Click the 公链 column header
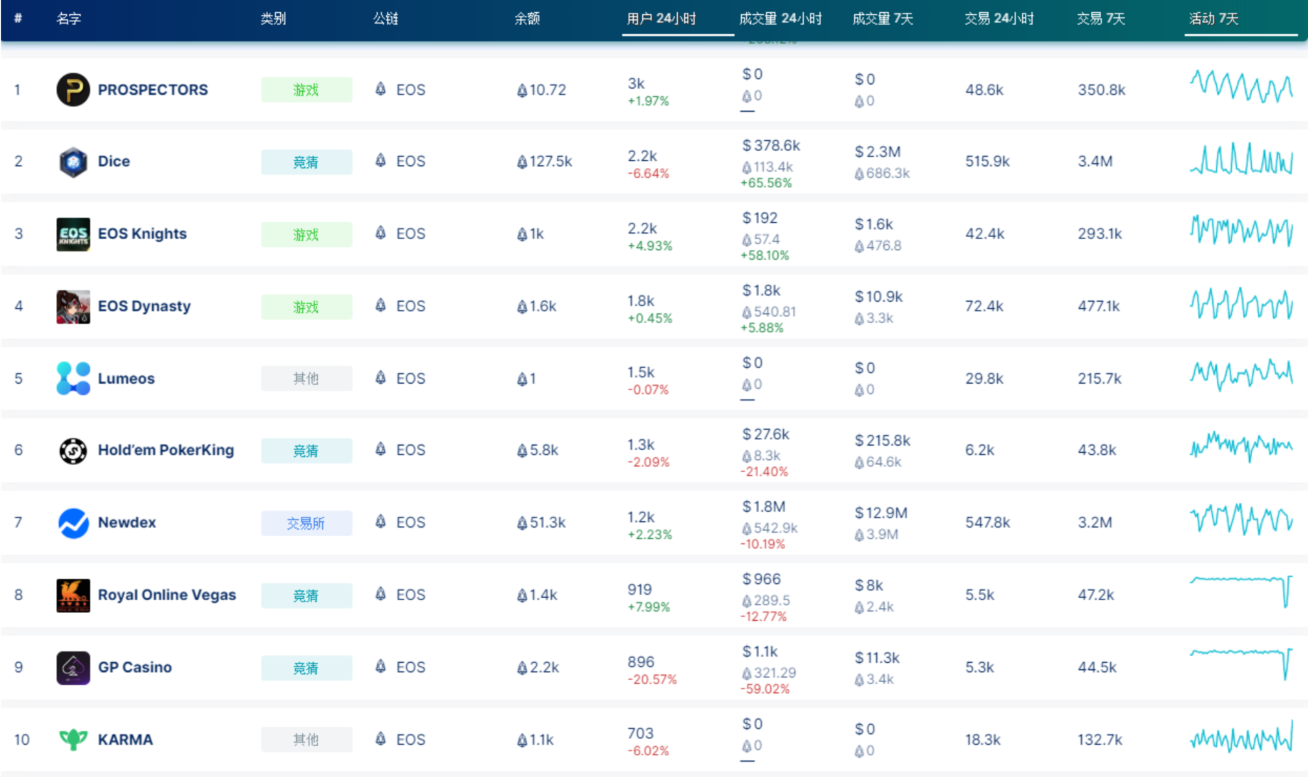This screenshot has width=1308, height=777. [x=386, y=19]
